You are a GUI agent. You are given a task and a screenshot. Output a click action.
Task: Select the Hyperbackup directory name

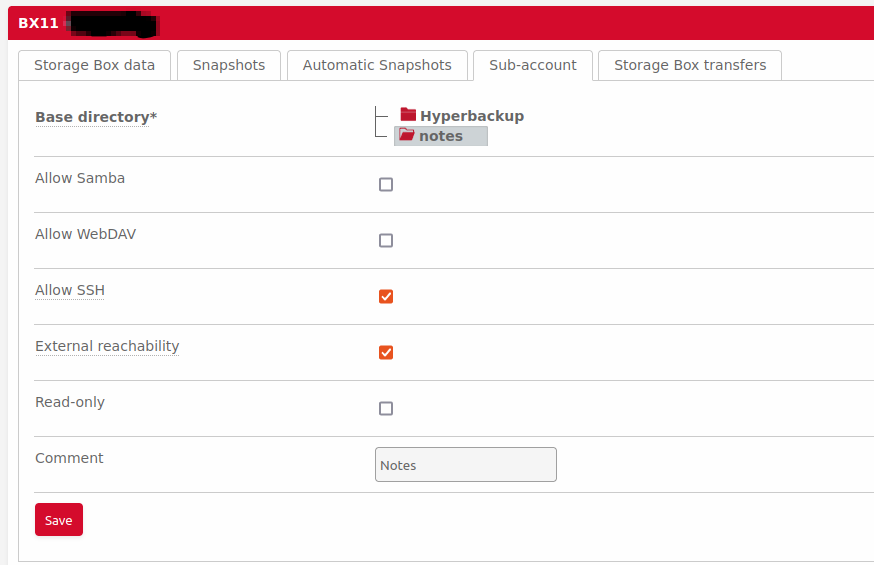[x=471, y=116]
